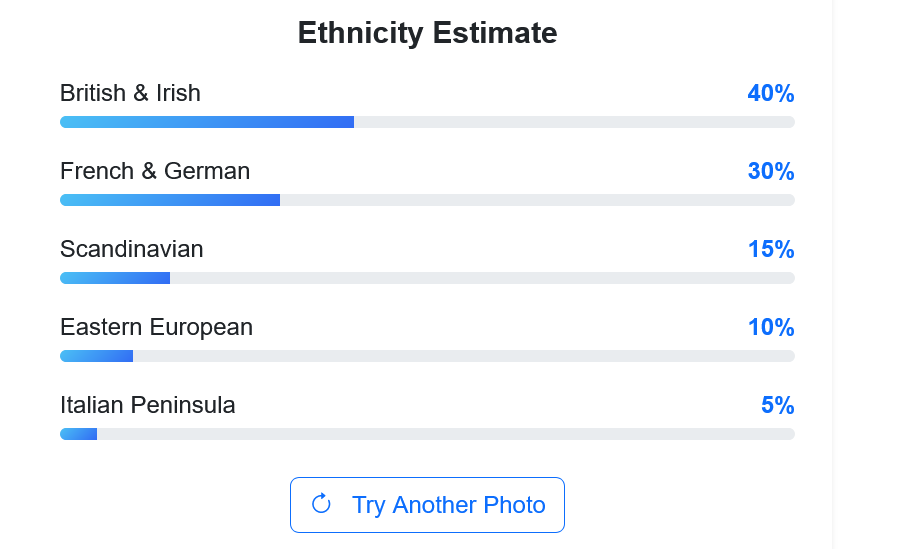
Task: Click the 10% Eastern European percentage
Action: pos(770,327)
